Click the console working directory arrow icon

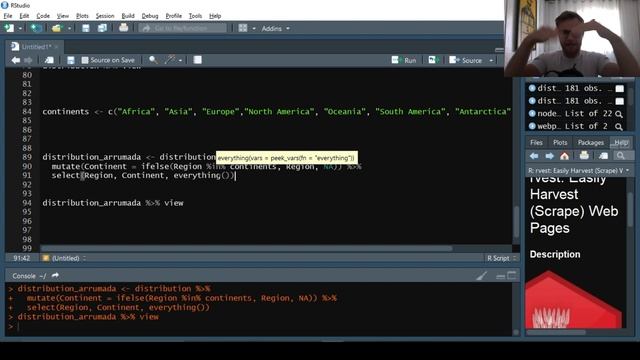coord(55,276)
